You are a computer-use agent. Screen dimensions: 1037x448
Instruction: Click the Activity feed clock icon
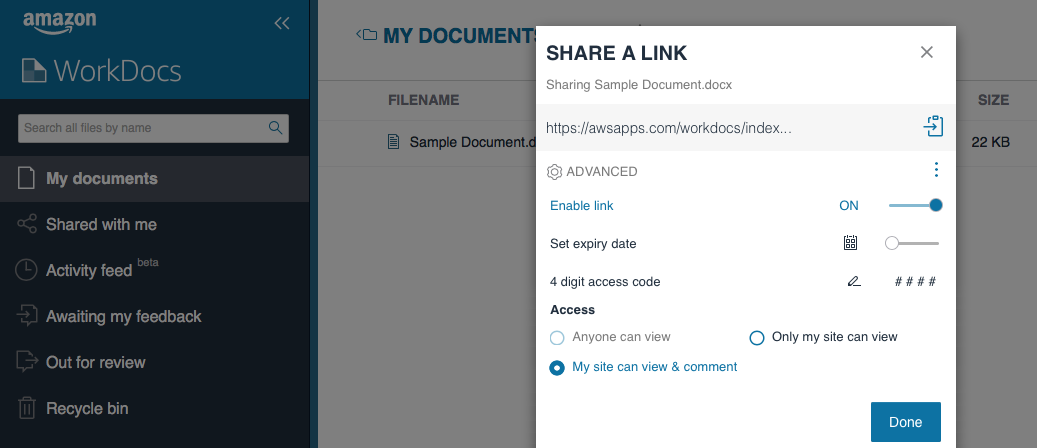point(26,270)
